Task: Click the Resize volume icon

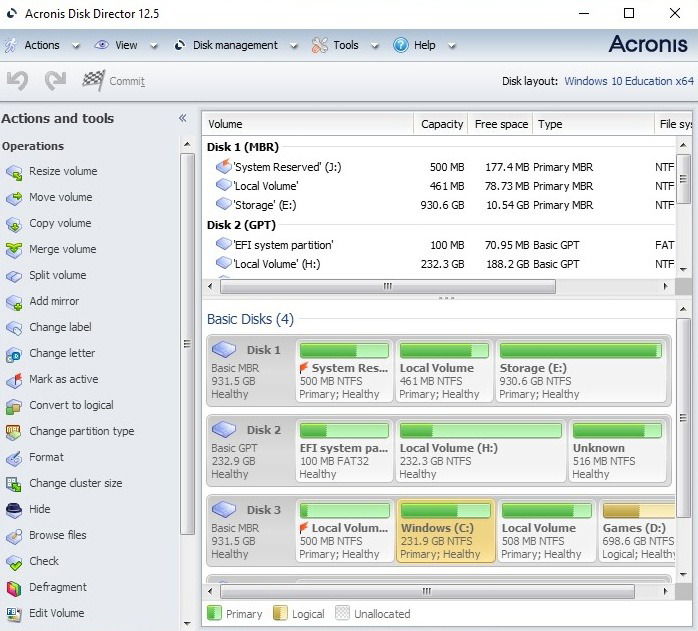Action: [x=14, y=172]
